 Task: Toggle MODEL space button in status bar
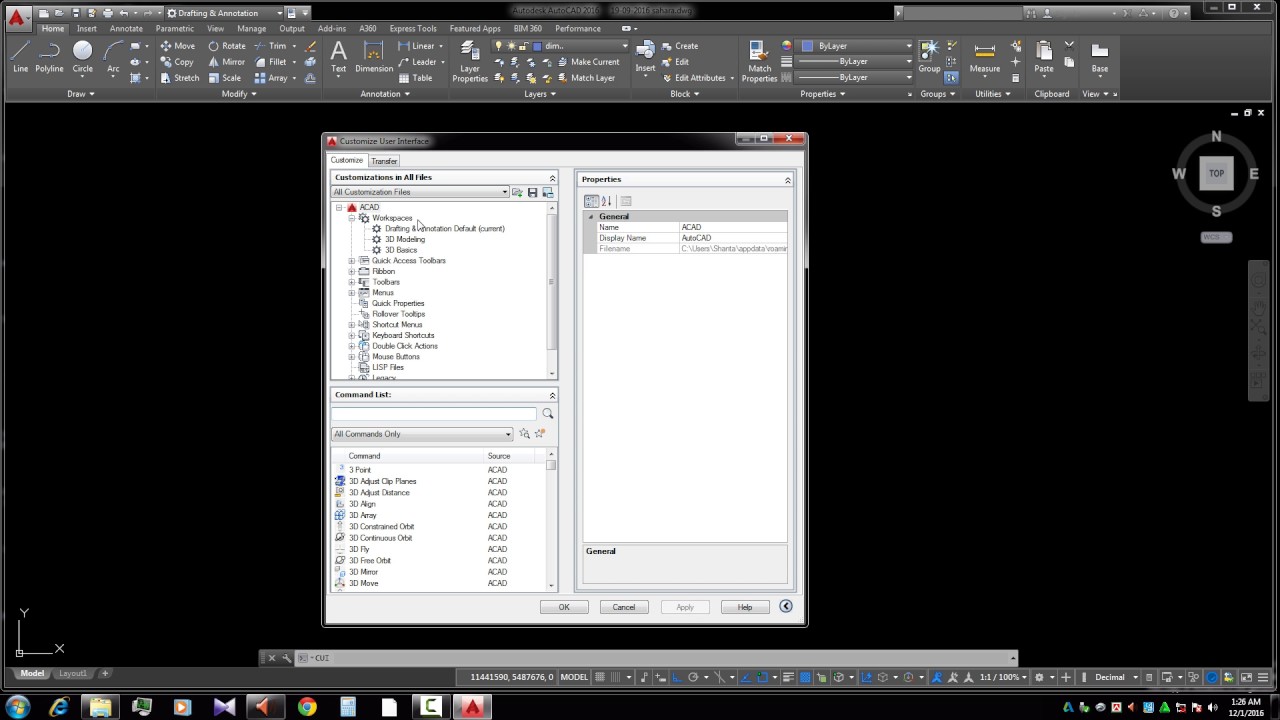(x=574, y=677)
